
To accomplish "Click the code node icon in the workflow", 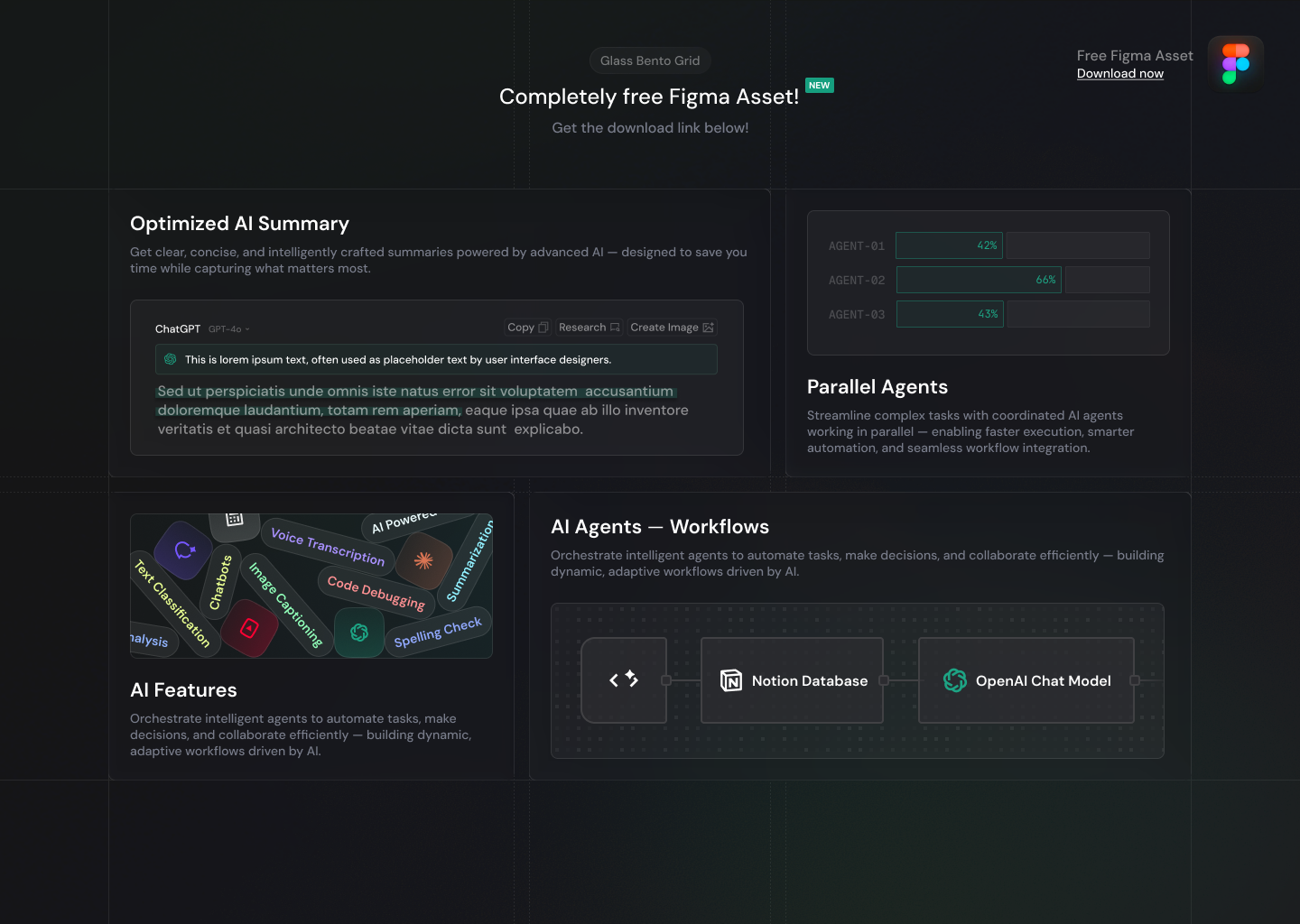I will pyautogui.click(x=624, y=680).
